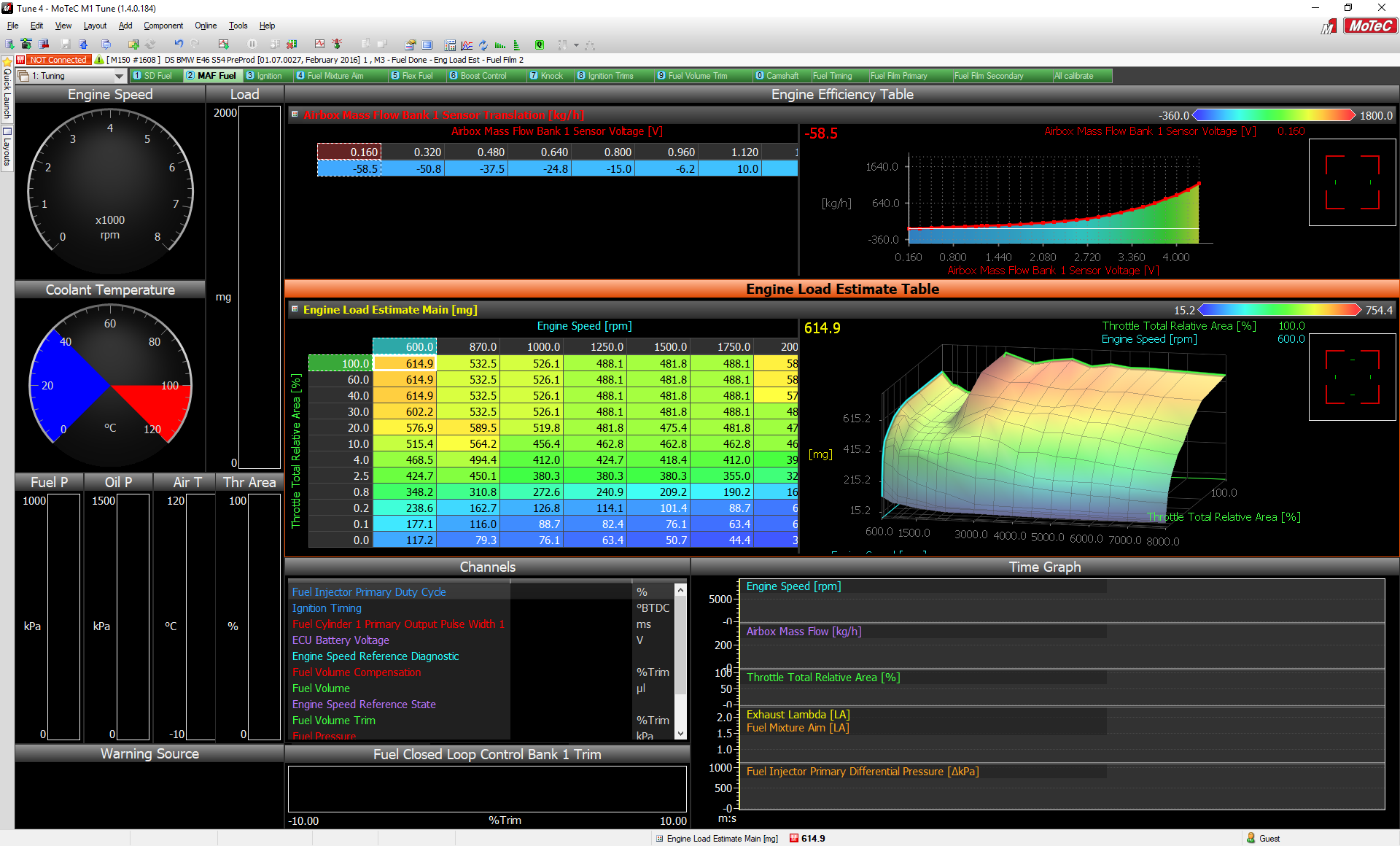Expand Engine Load Estimate Main table header
The image size is (1400, 846).
click(x=295, y=309)
